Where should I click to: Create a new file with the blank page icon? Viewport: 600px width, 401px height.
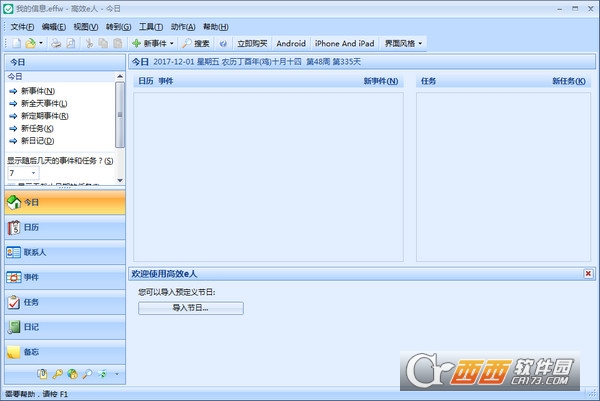16,43
